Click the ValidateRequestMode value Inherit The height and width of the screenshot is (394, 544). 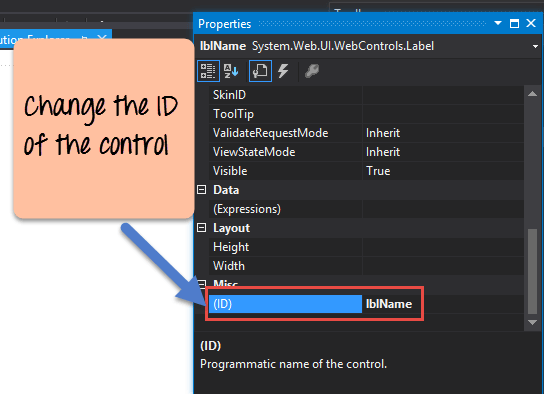pos(443,133)
